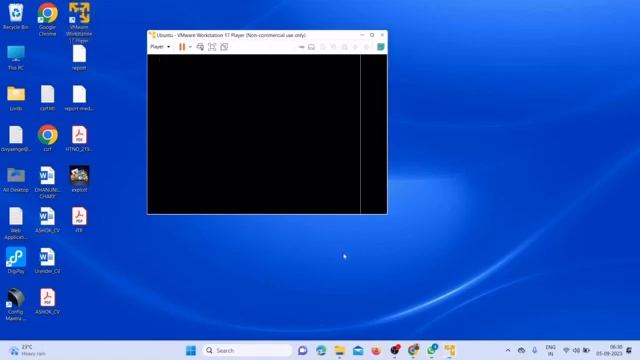Pause the virtual machine with the orange pause button

coord(182,47)
